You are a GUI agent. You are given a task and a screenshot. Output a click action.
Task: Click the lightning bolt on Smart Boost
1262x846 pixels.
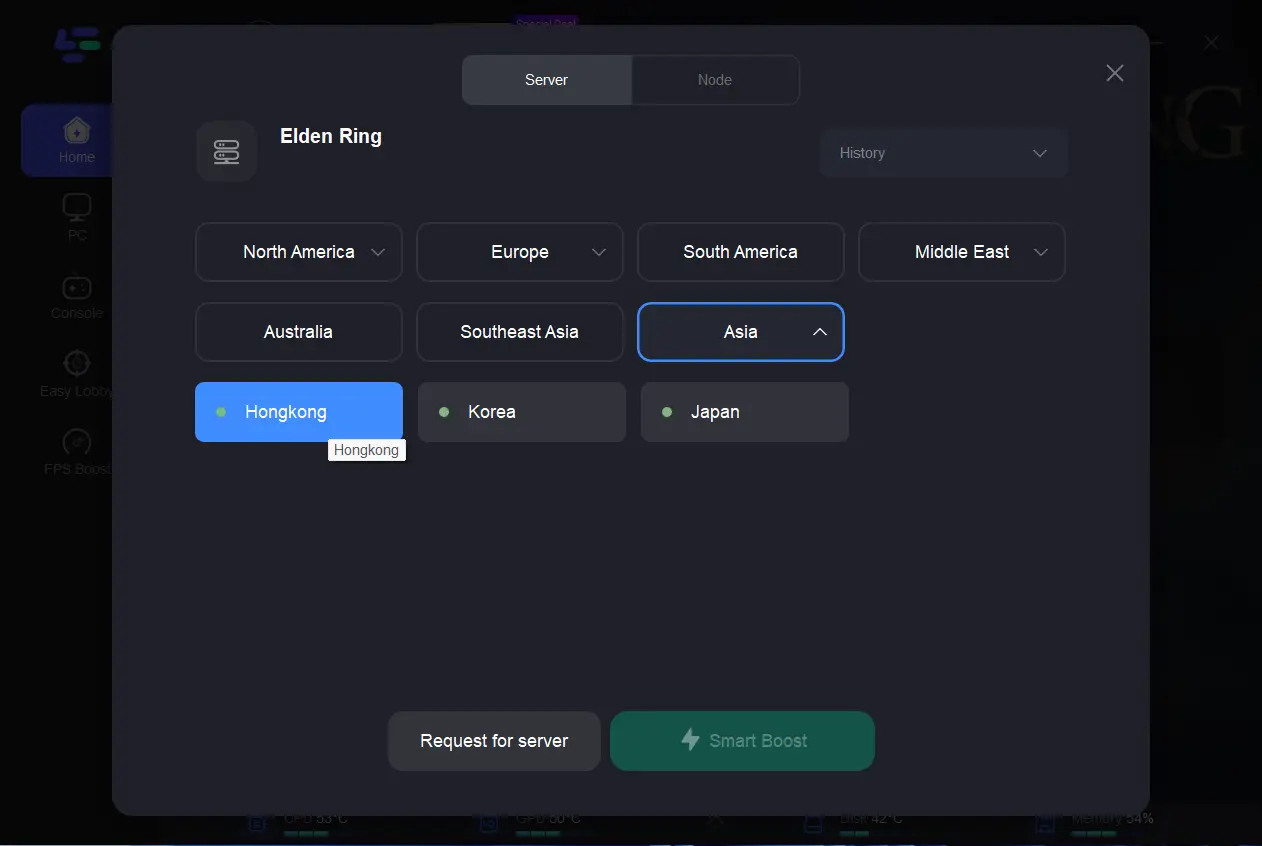690,740
